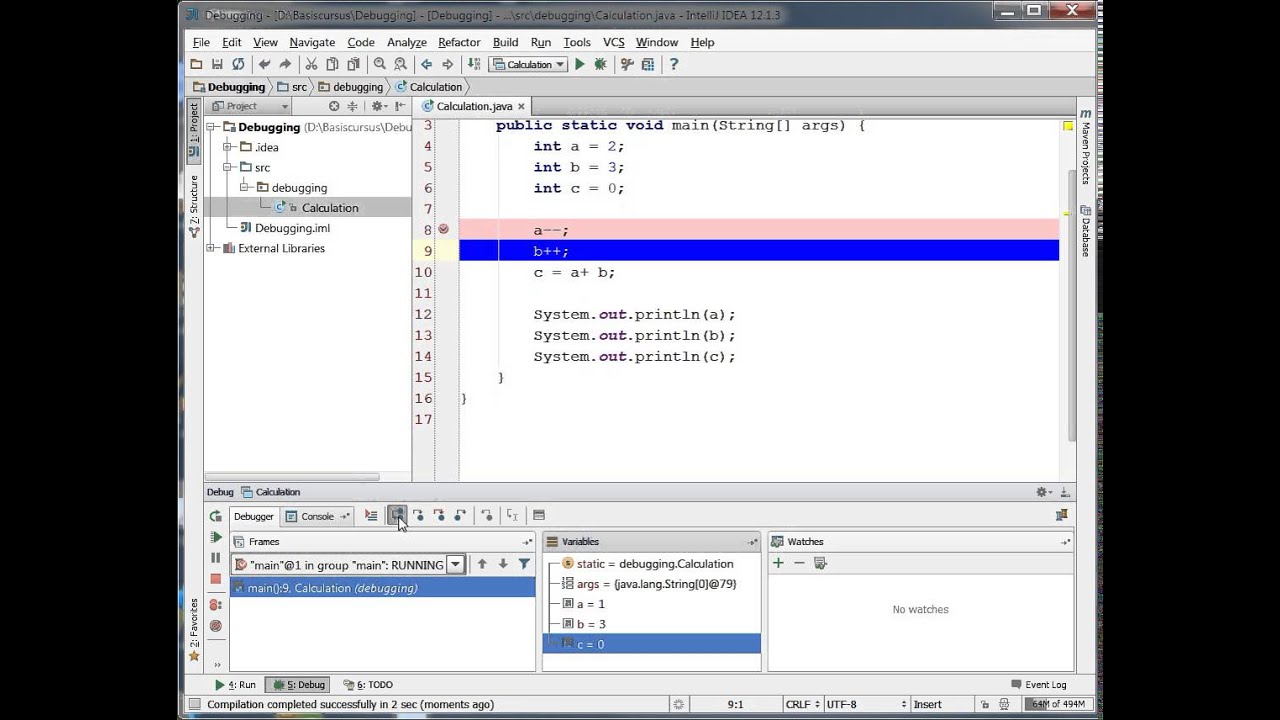Viewport: 1280px width, 720px height.
Task: Open the File menu
Action: (201, 42)
